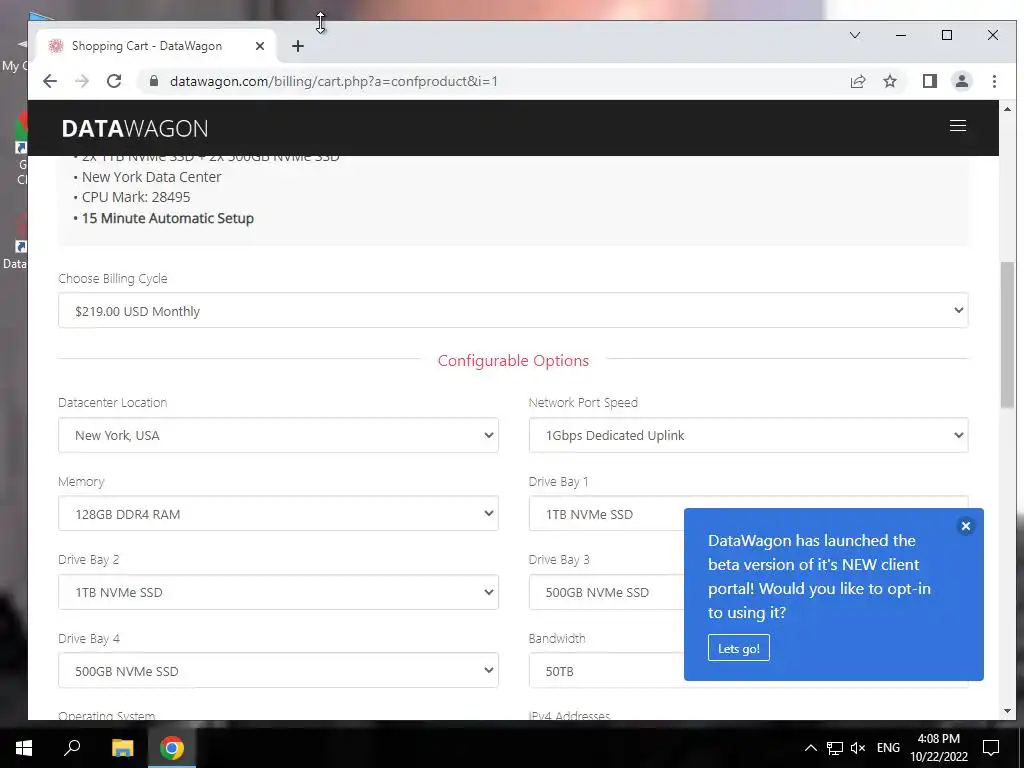
Task: Dismiss the client portal popup
Action: coord(965,526)
